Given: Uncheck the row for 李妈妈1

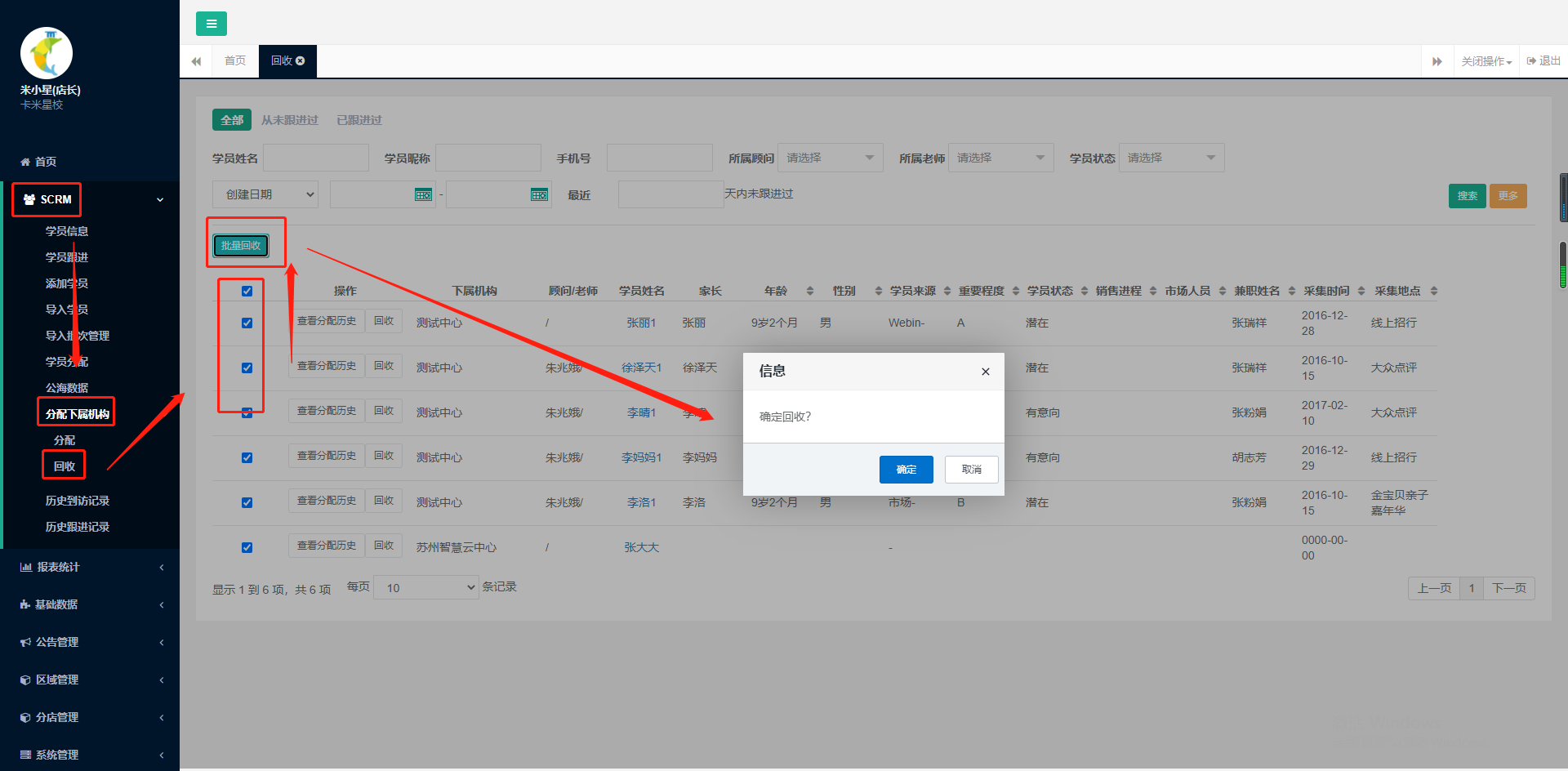Looking at the screenshot, I should point(247,458).
